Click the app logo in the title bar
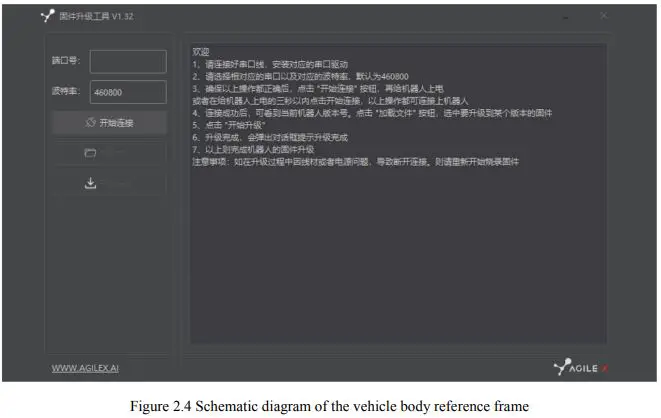Screen dimensions: 661x418 coord(48,16)
